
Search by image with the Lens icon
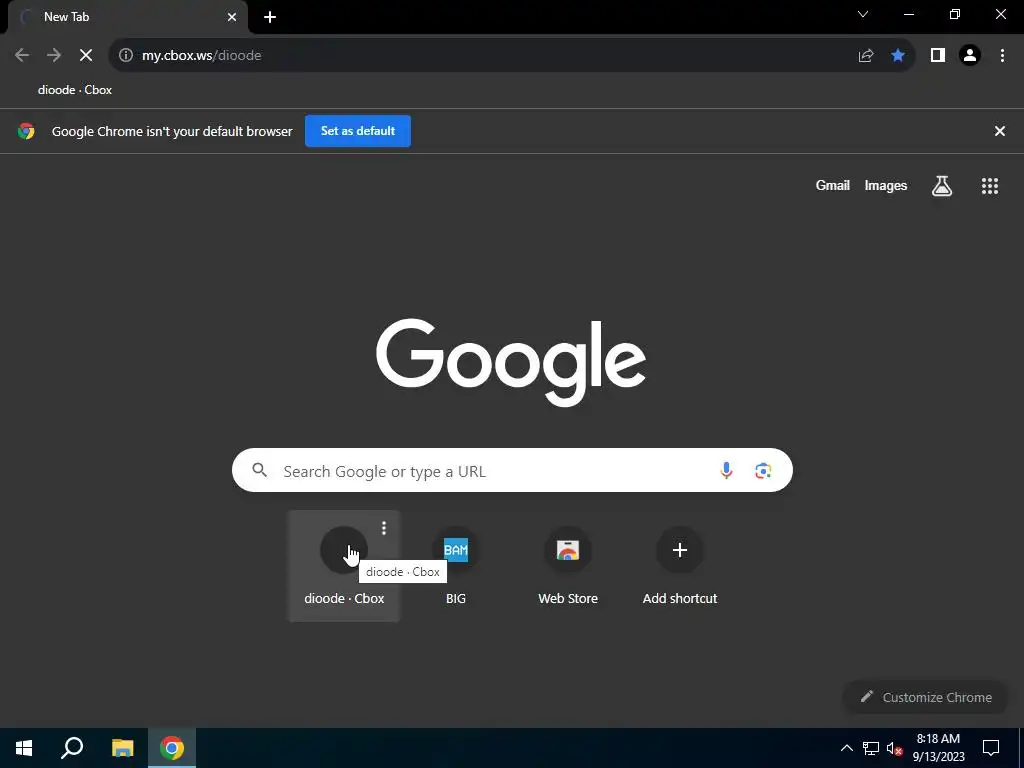[x=763, y=470]
